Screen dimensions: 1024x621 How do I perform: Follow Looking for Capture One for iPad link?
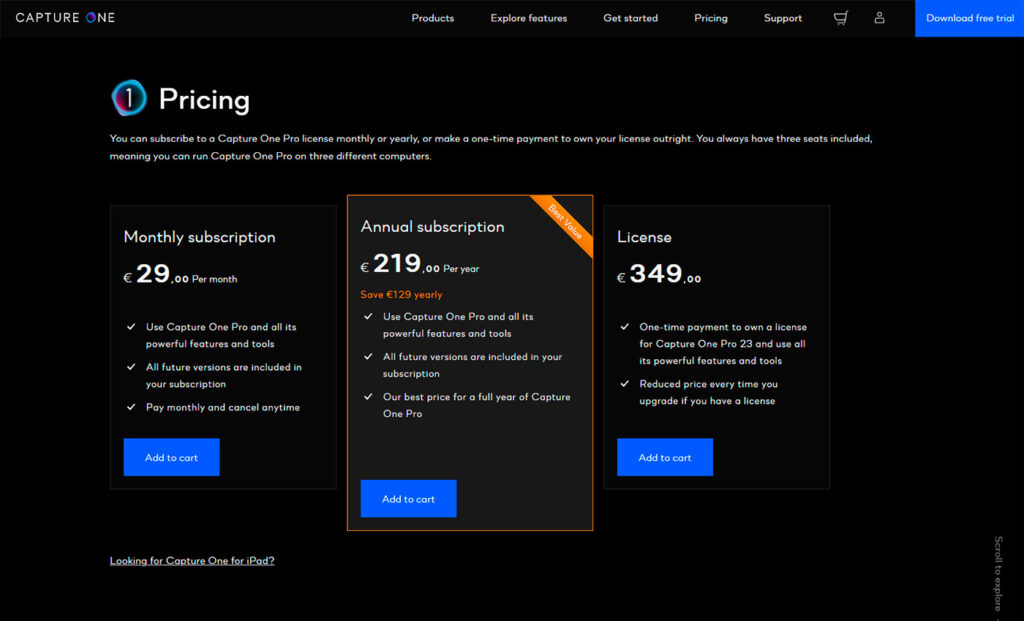(x=192, y=560)
